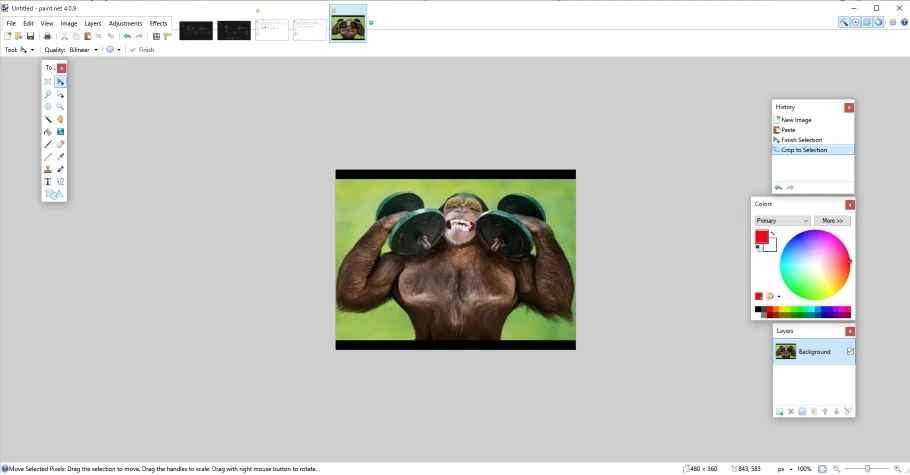Select the Pan hand tool

pyautogui.click(x=60, y=119)
